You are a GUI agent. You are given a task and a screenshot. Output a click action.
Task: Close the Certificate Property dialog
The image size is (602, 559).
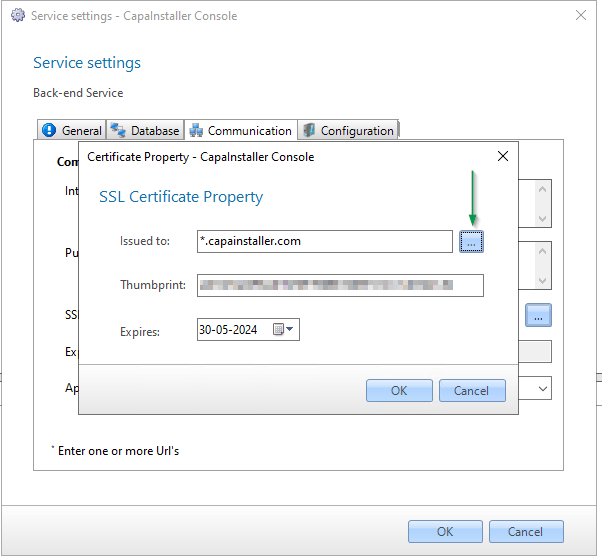tap(503, 156)
